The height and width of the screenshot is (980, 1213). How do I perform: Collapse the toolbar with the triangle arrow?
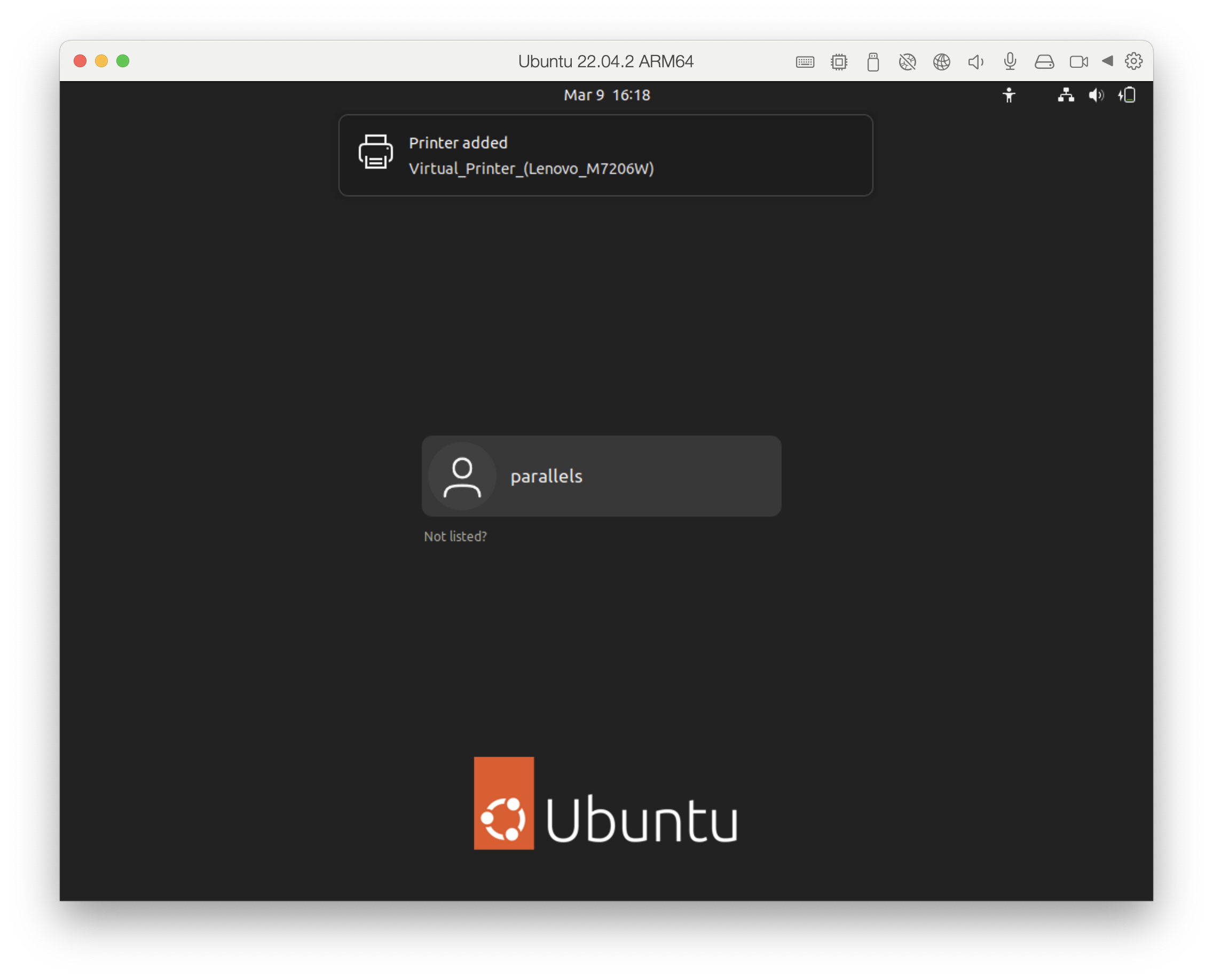point(1107,61)
